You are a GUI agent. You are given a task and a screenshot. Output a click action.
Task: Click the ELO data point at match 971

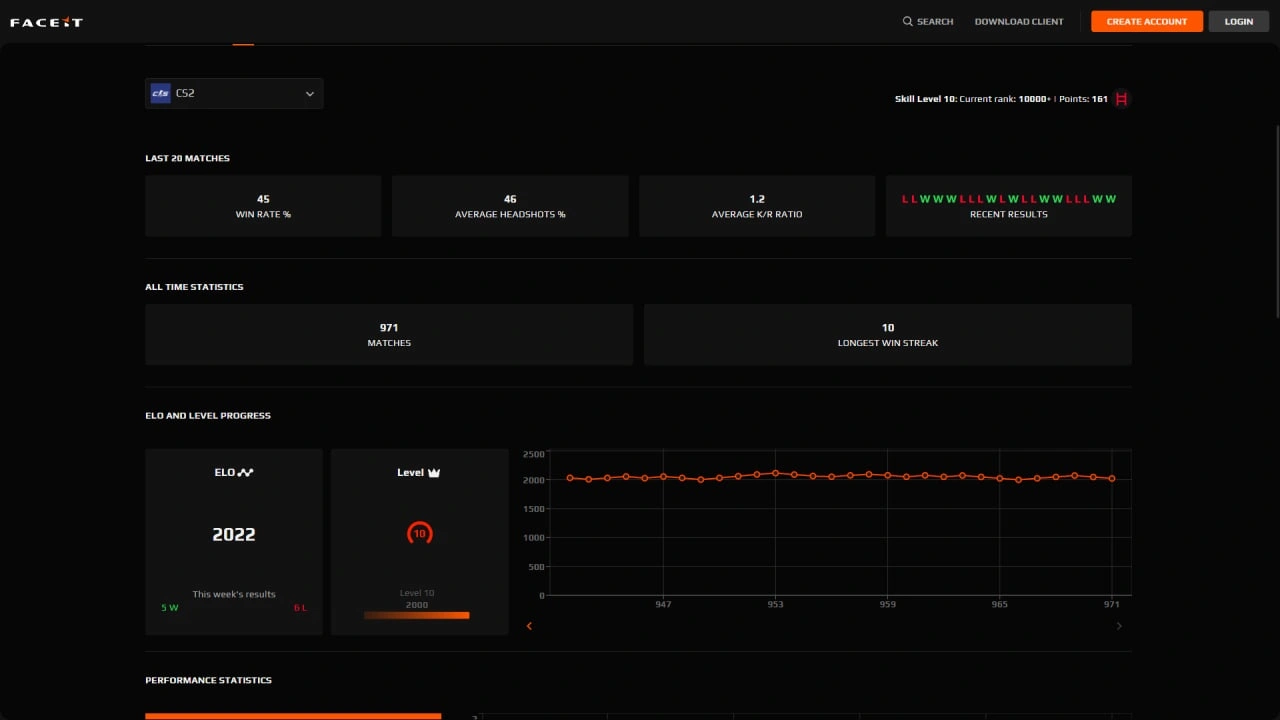click(1112, 478)
